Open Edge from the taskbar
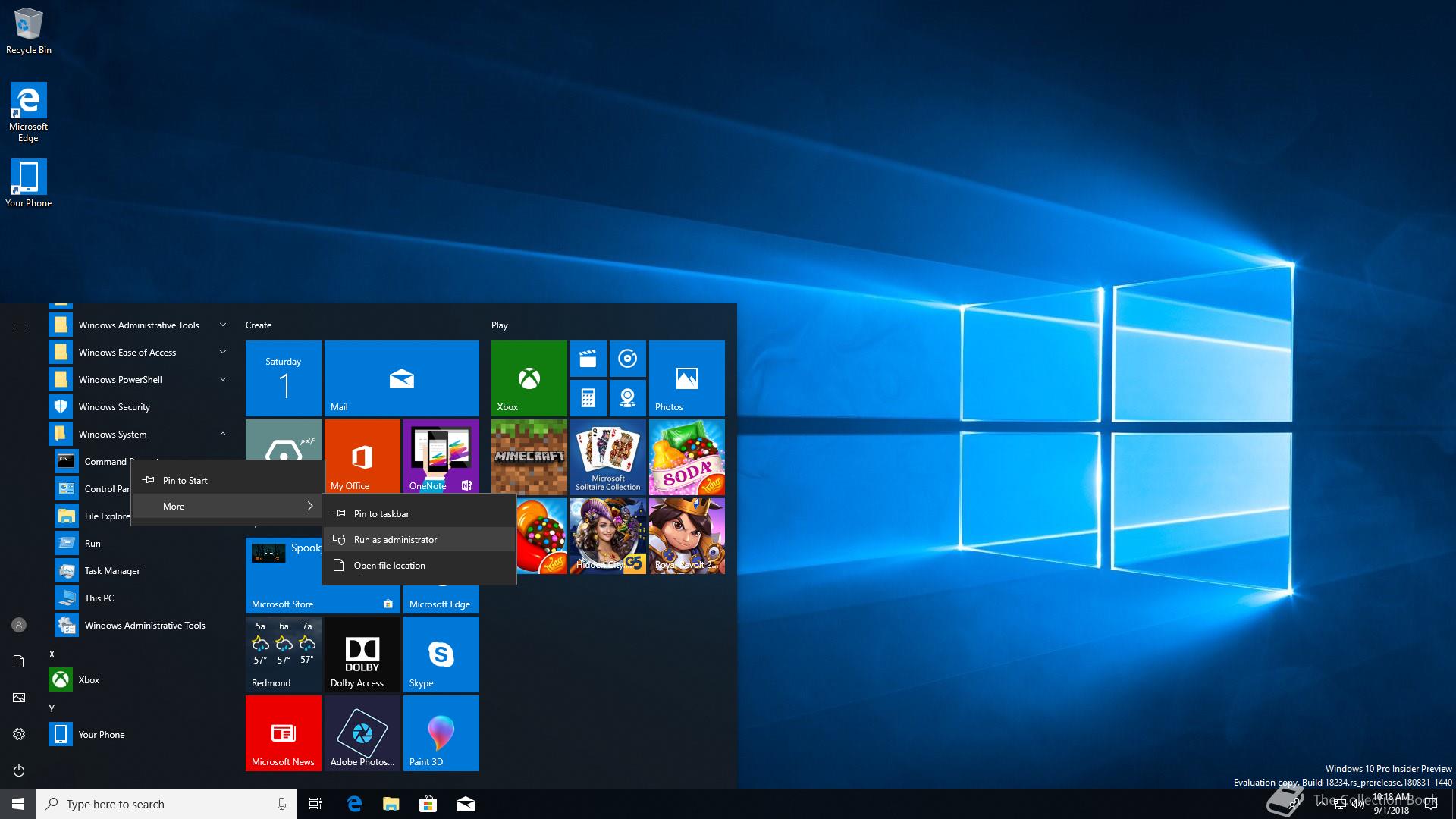The image size is (1456, 819). pos(353,804)
